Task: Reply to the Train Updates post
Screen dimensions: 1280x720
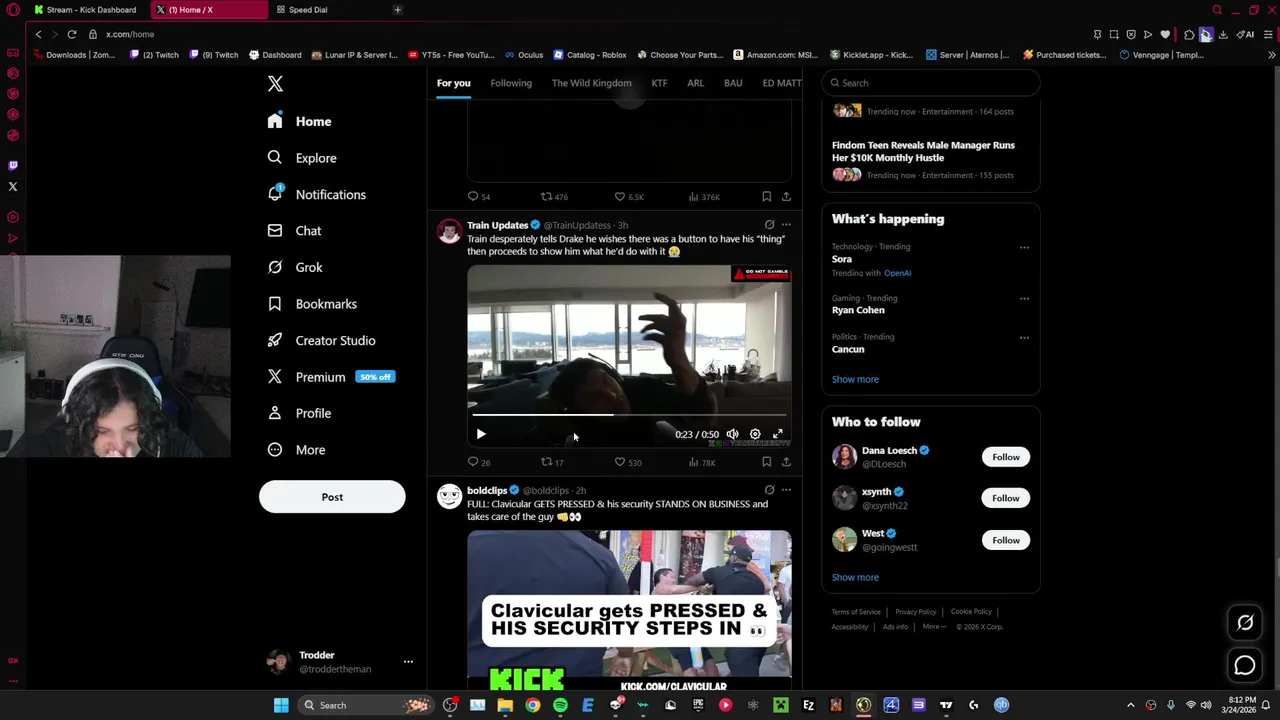Action: point(478,462)
